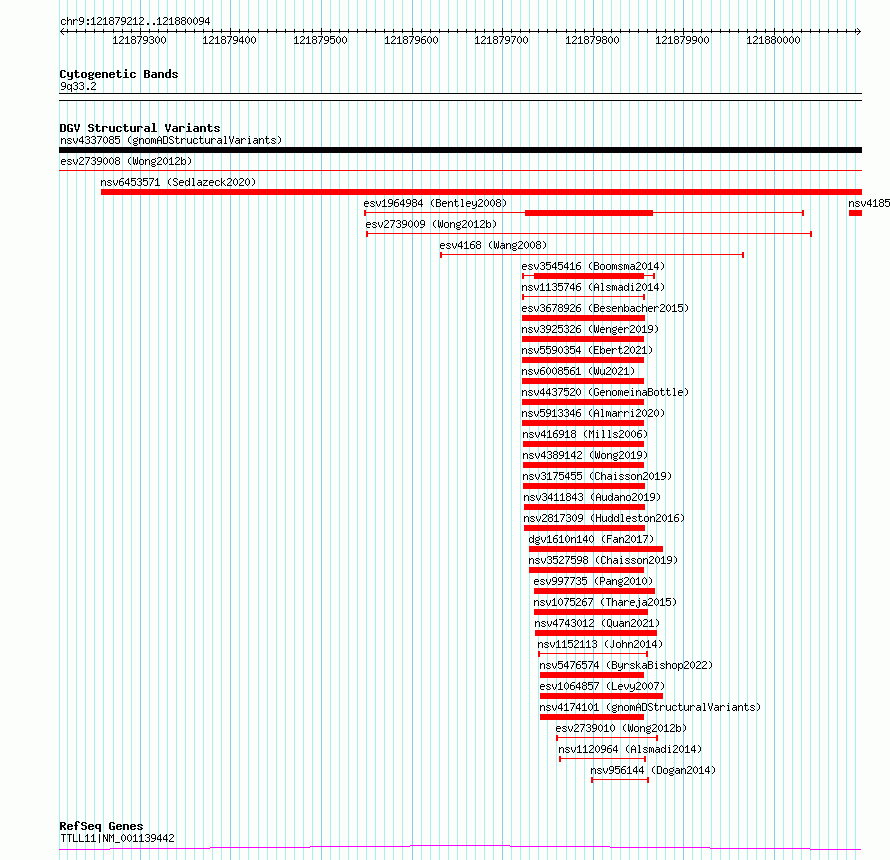Click nsv4389142 (Wong2019) label
Image resolution: width=890 pixels, height=860 pixels.
click(585, 455)
